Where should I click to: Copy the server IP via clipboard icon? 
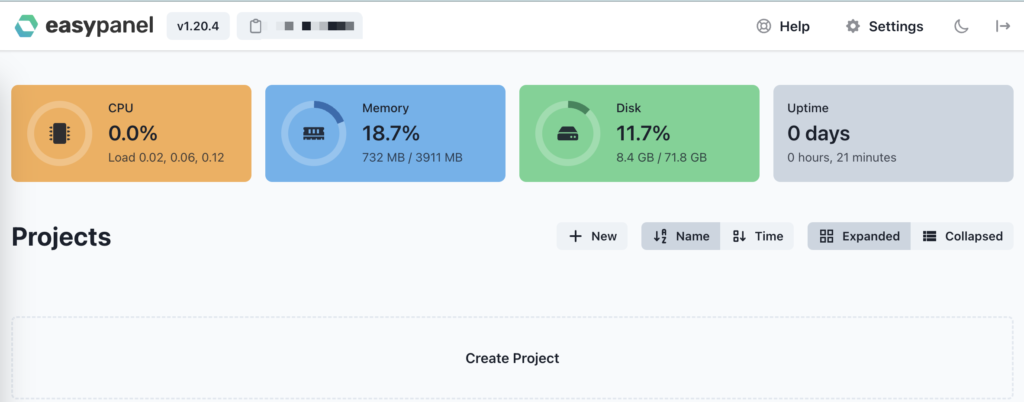point(256,26)
